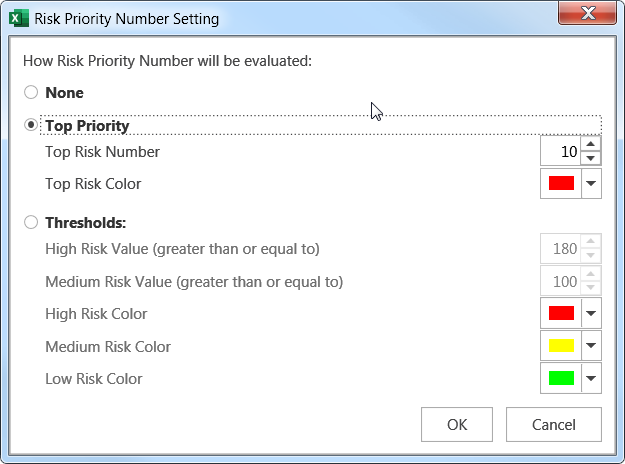Select the None radio button
Viewport: 625px width, 464px height.
coord(31,93)
